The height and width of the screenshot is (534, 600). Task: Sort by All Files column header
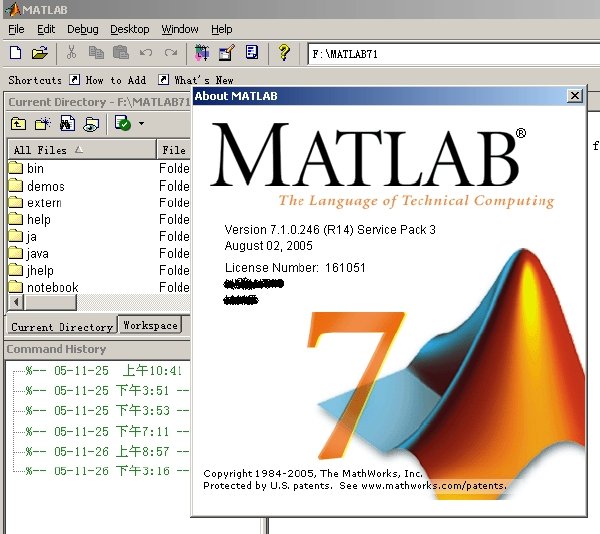(x=82, y=150)
